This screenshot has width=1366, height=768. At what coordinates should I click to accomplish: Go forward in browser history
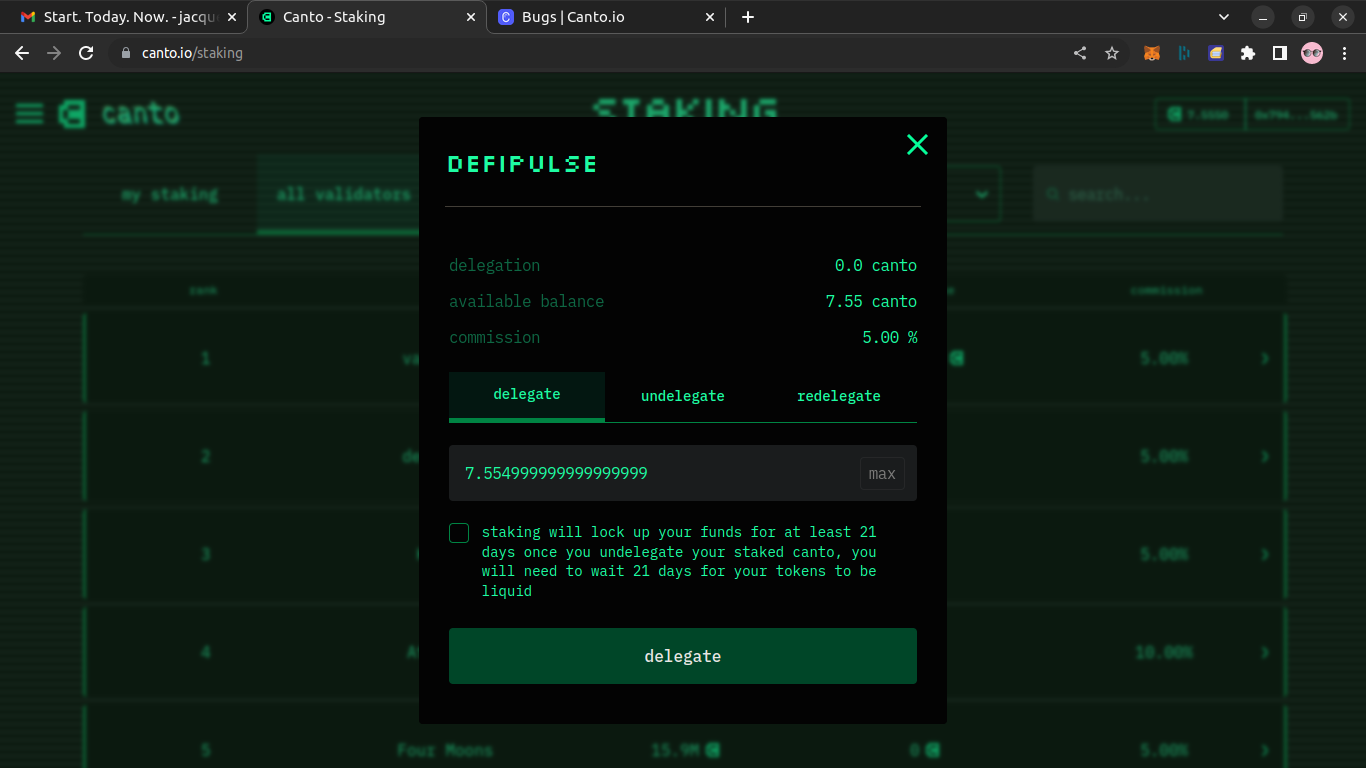tap(54, 53)
